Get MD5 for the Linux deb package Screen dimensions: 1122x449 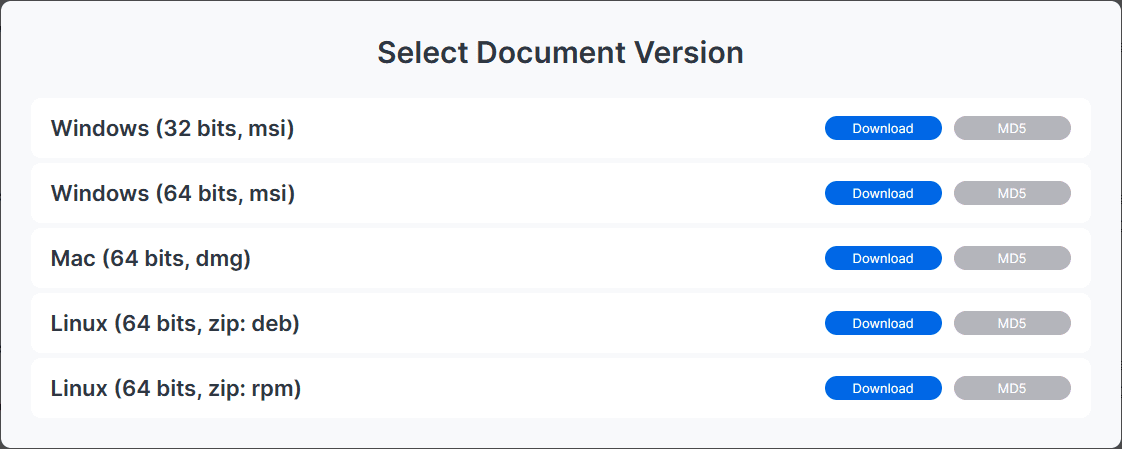(1012, 323)
